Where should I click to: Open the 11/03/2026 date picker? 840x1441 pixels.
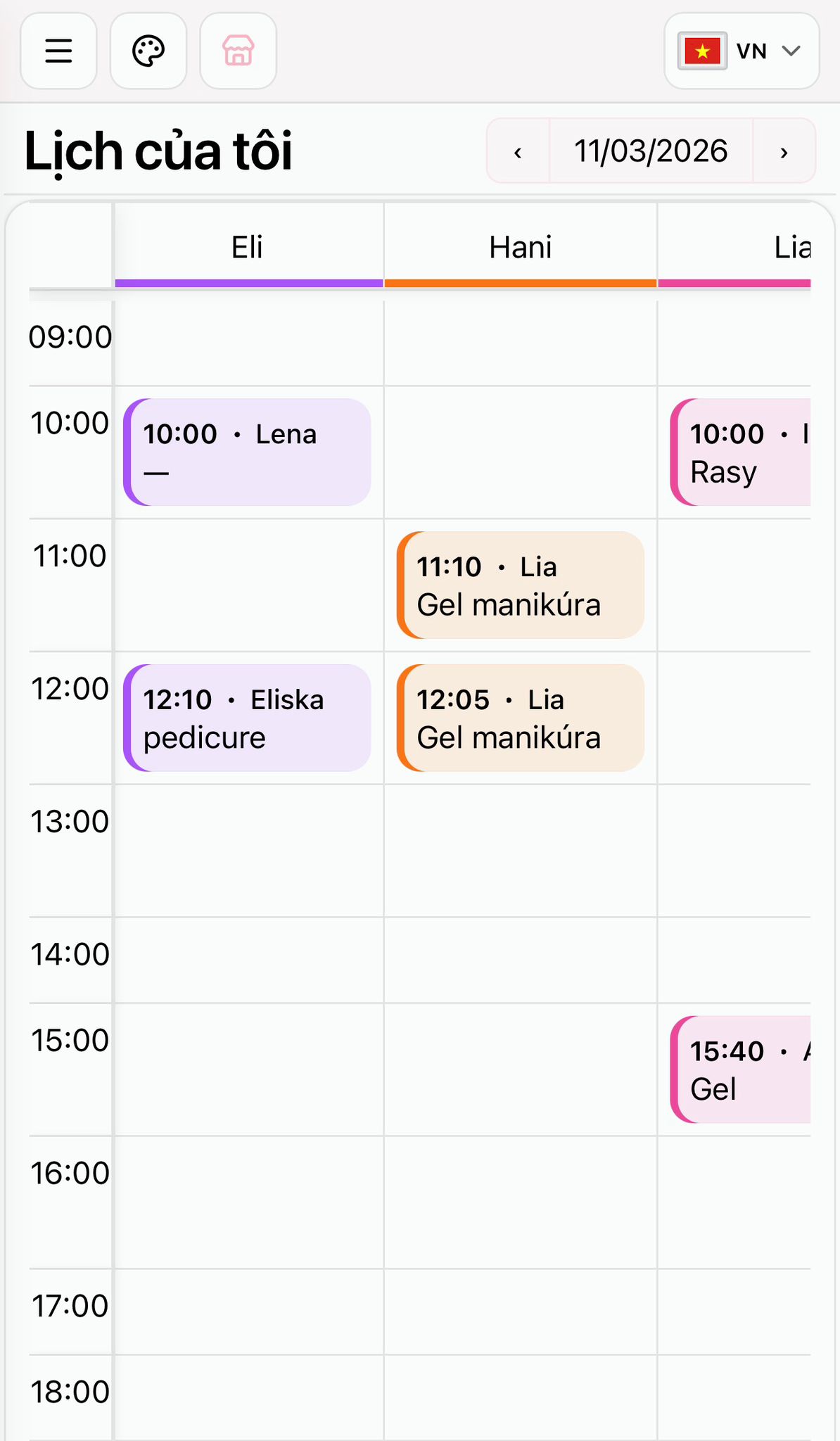(x=651, y=151)
